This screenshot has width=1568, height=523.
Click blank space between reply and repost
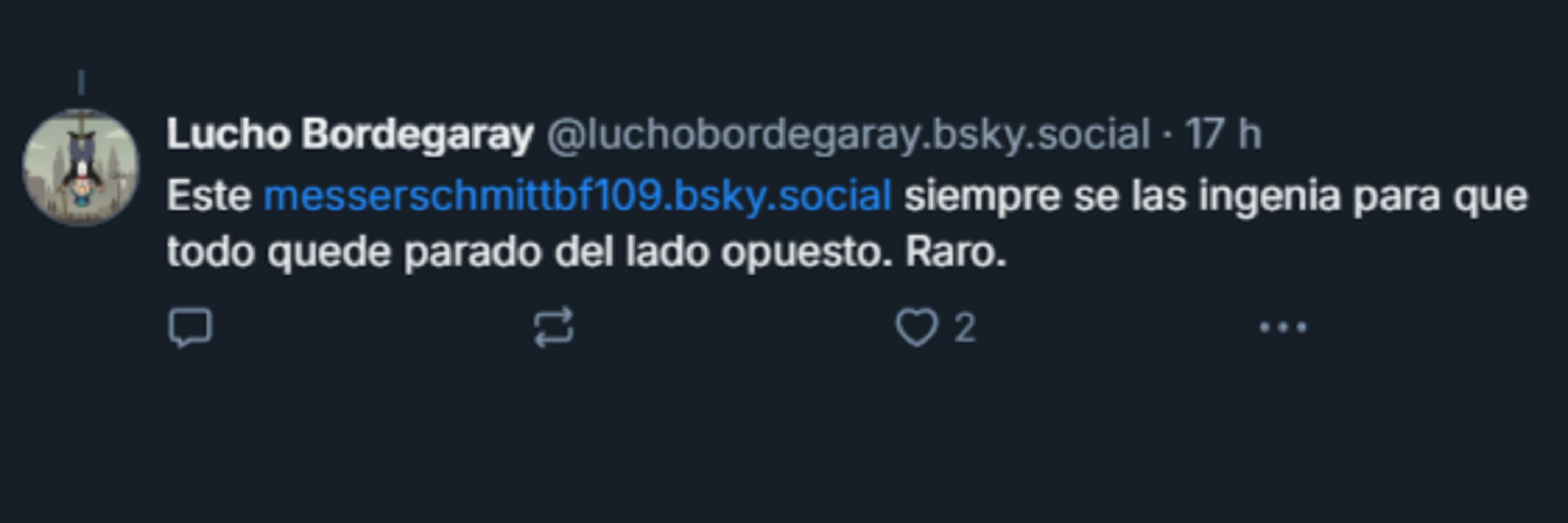[x=372, y=327]
